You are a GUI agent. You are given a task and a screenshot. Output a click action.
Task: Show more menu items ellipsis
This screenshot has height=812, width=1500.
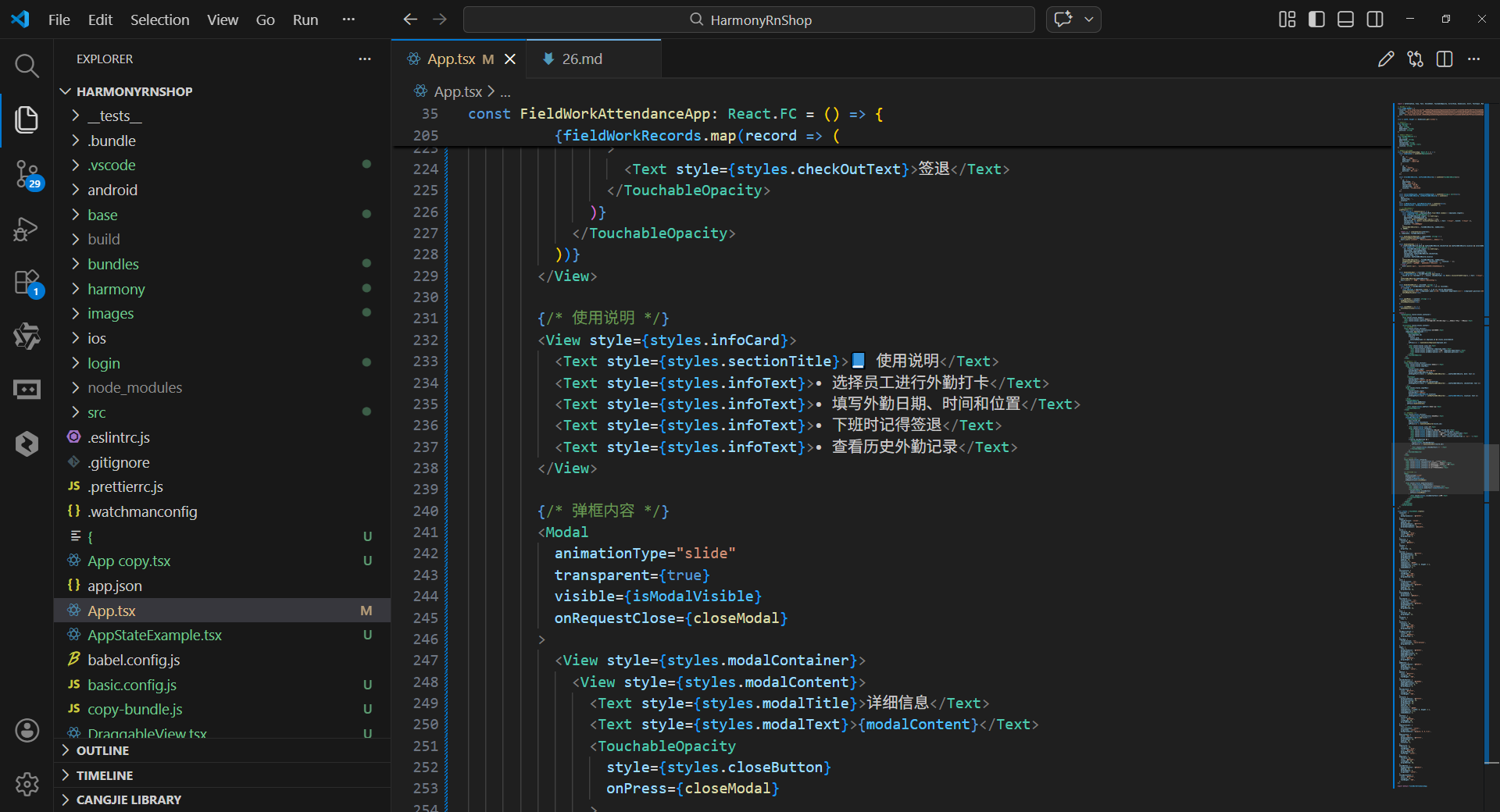348,20
